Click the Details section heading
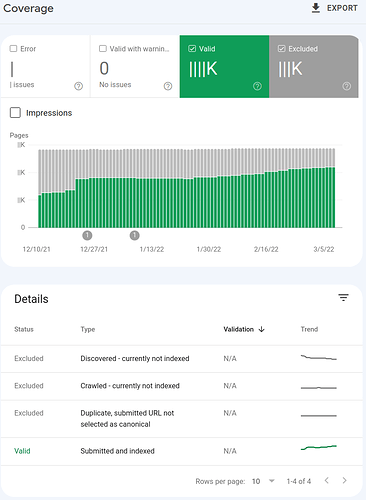Image resolution: width=366 pixels, height=500 pixels. click(31, 299)
